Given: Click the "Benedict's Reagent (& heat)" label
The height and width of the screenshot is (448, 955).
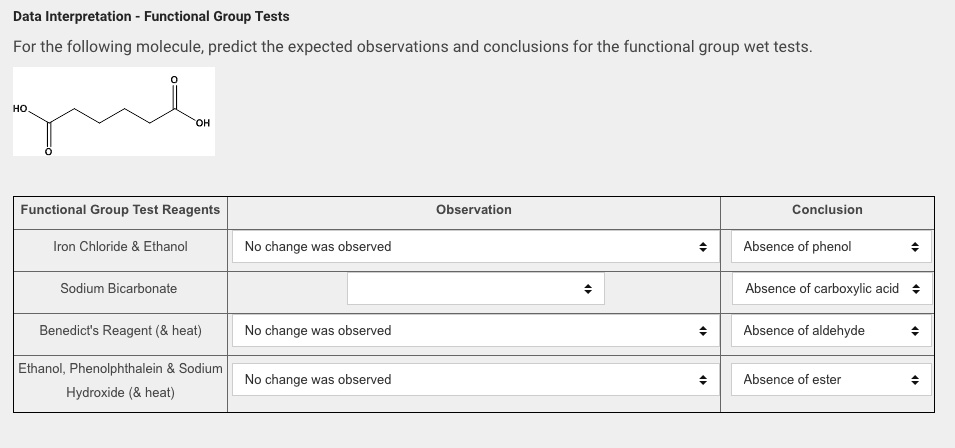Looking at the screenshot, I should click(x=120, y=330).
